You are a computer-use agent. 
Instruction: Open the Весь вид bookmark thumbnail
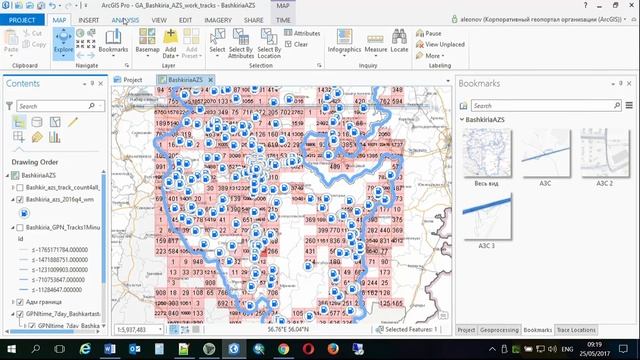(x=487, y=153)
